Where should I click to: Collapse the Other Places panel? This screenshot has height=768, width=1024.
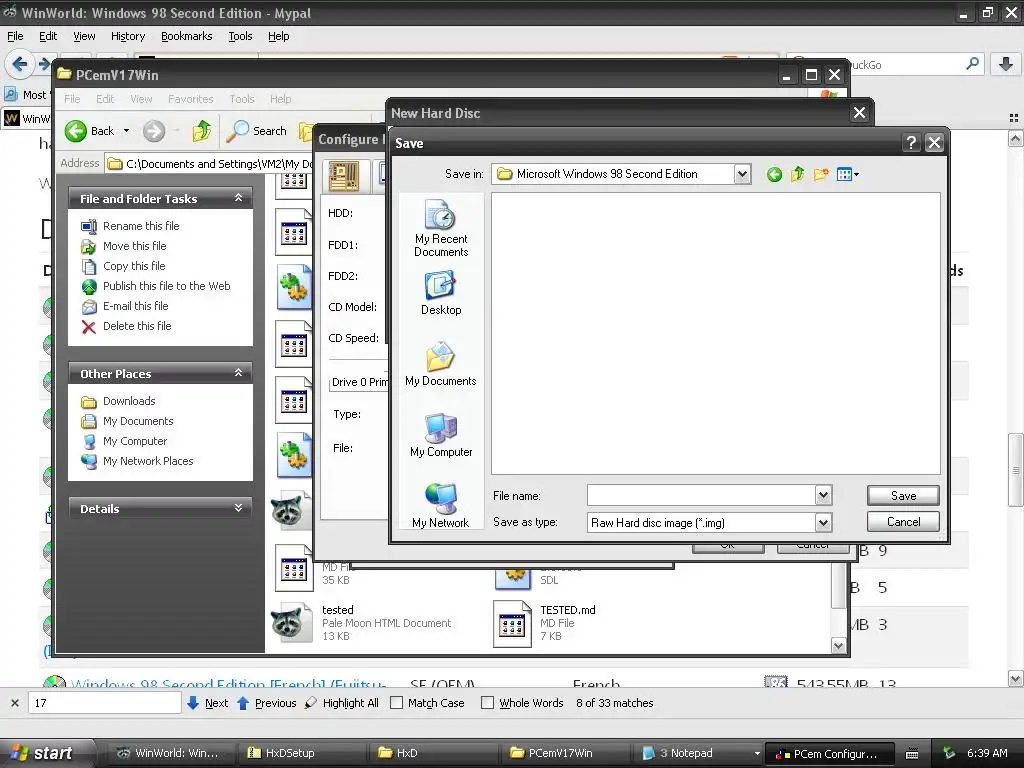[238, 373]
